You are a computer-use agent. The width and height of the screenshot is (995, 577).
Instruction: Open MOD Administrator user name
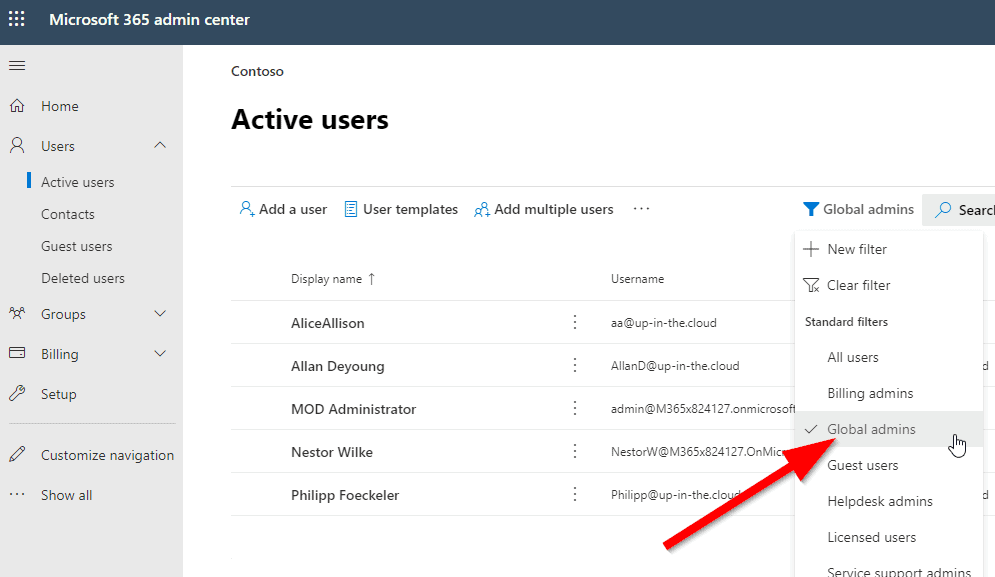pyautogui.click(x=353, y=409)
